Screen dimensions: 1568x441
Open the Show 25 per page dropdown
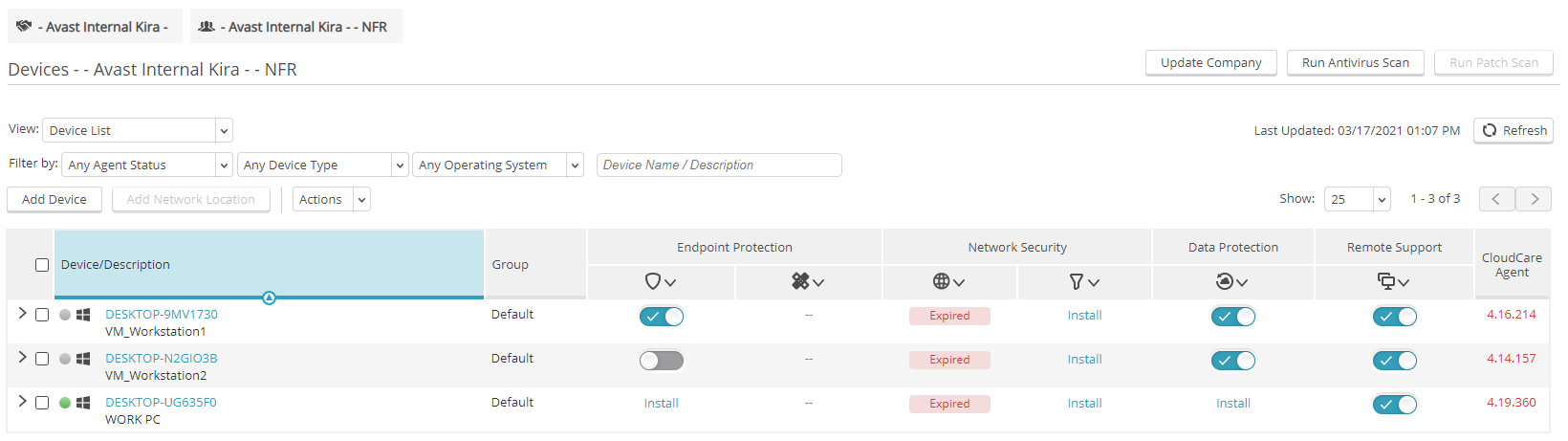(1357, 199)
